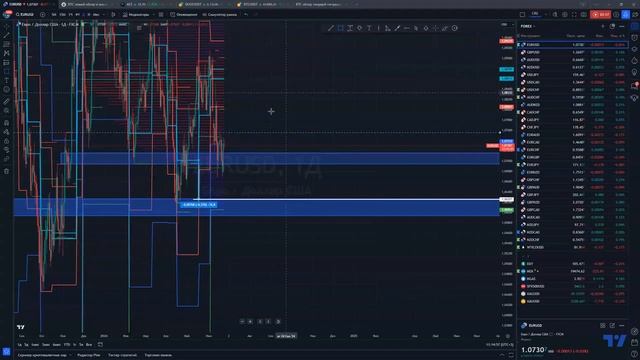This screenshot has width=640, height=360.
Task: Take a chart snapshot
Action: (x=584, y=15)
